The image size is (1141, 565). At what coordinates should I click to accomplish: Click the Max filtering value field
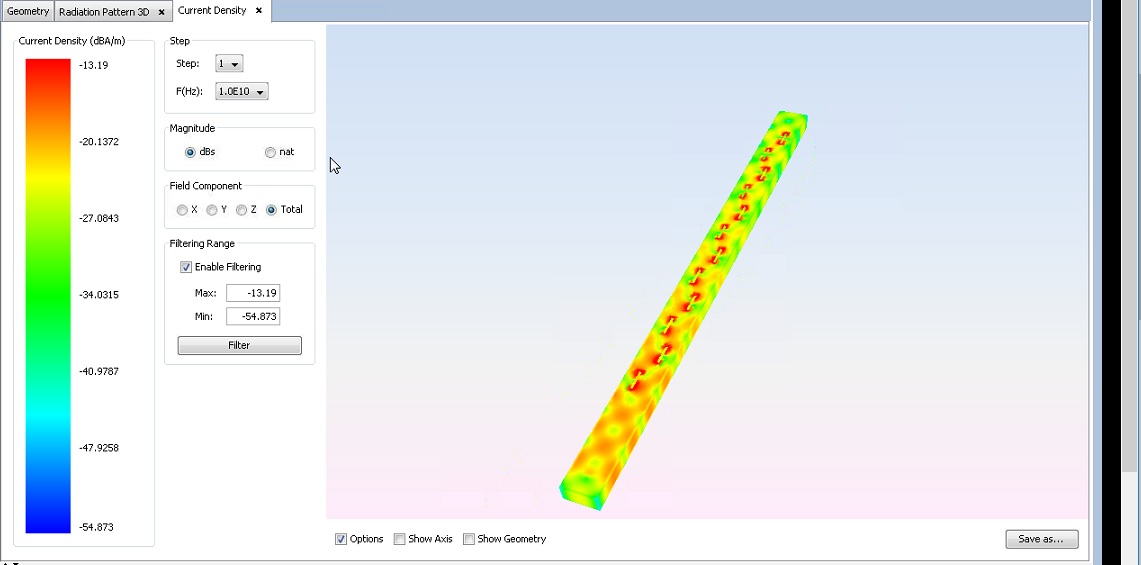pos(252,293)
